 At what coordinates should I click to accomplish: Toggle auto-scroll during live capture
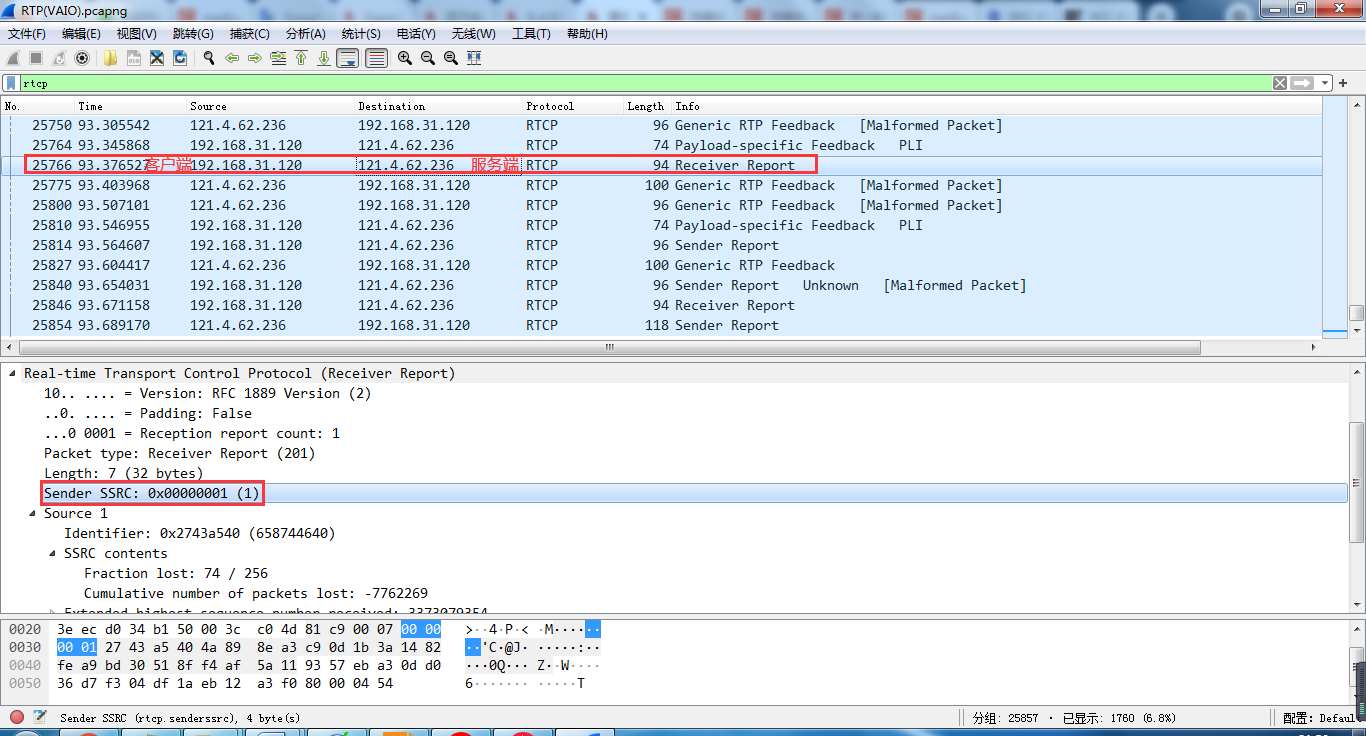point(348,58)
